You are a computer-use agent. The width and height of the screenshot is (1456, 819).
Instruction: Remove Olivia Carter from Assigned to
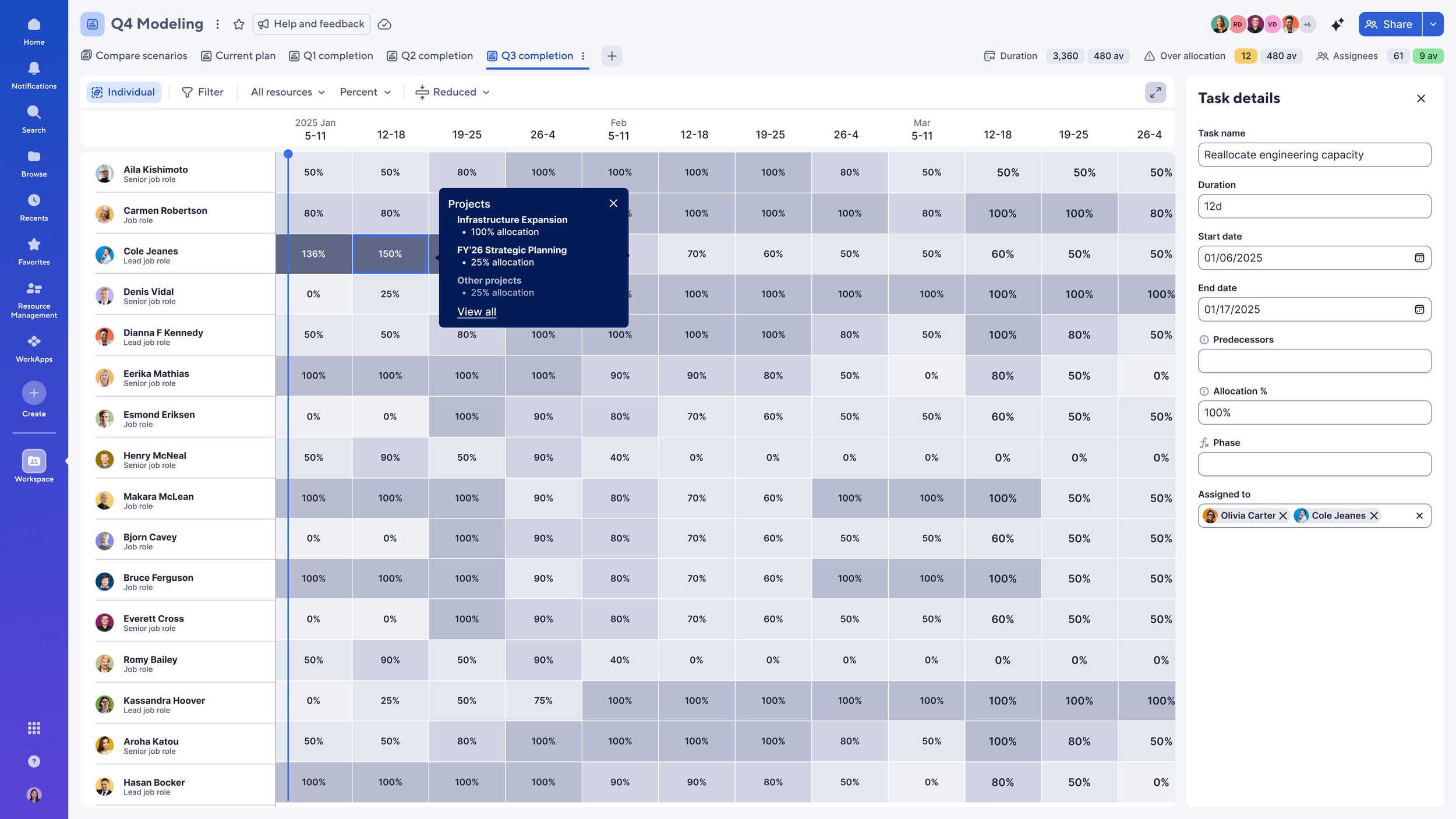[1283, 516]
